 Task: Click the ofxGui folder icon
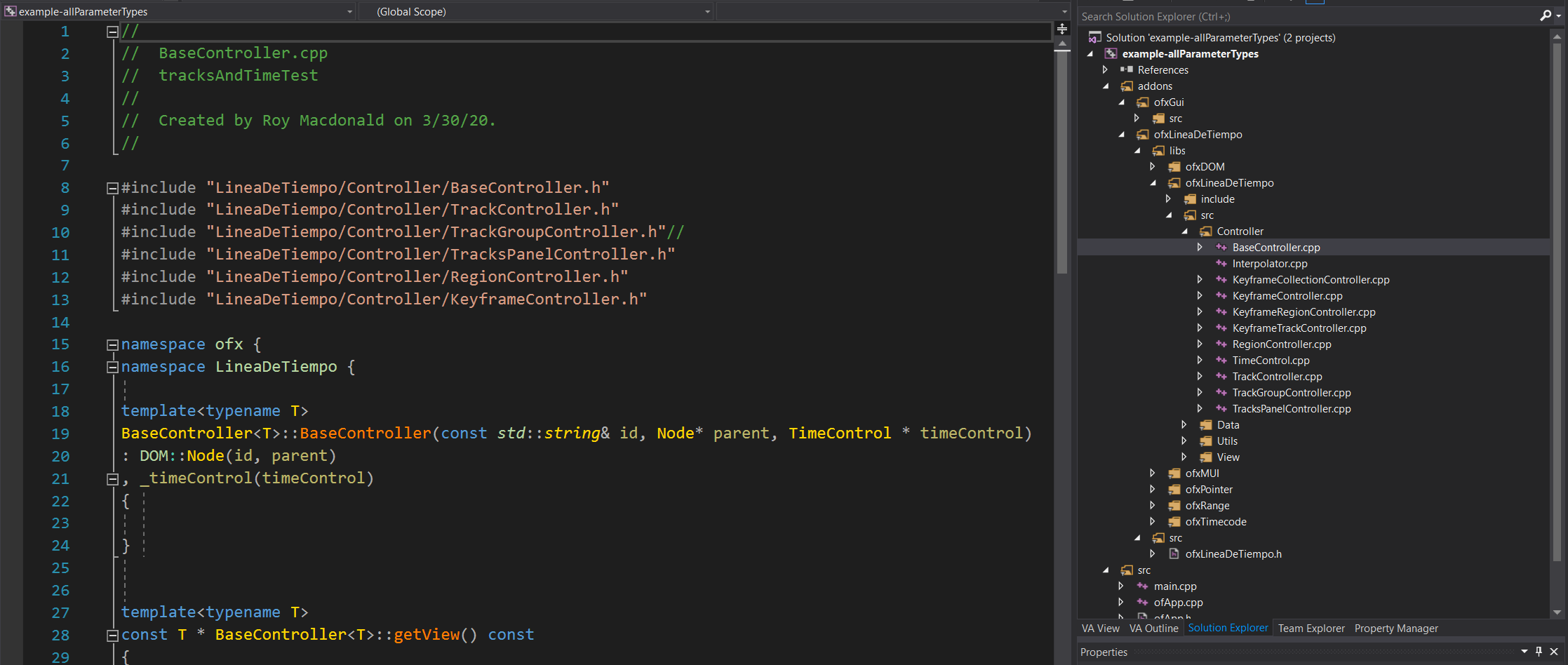tap(1143, 102)
